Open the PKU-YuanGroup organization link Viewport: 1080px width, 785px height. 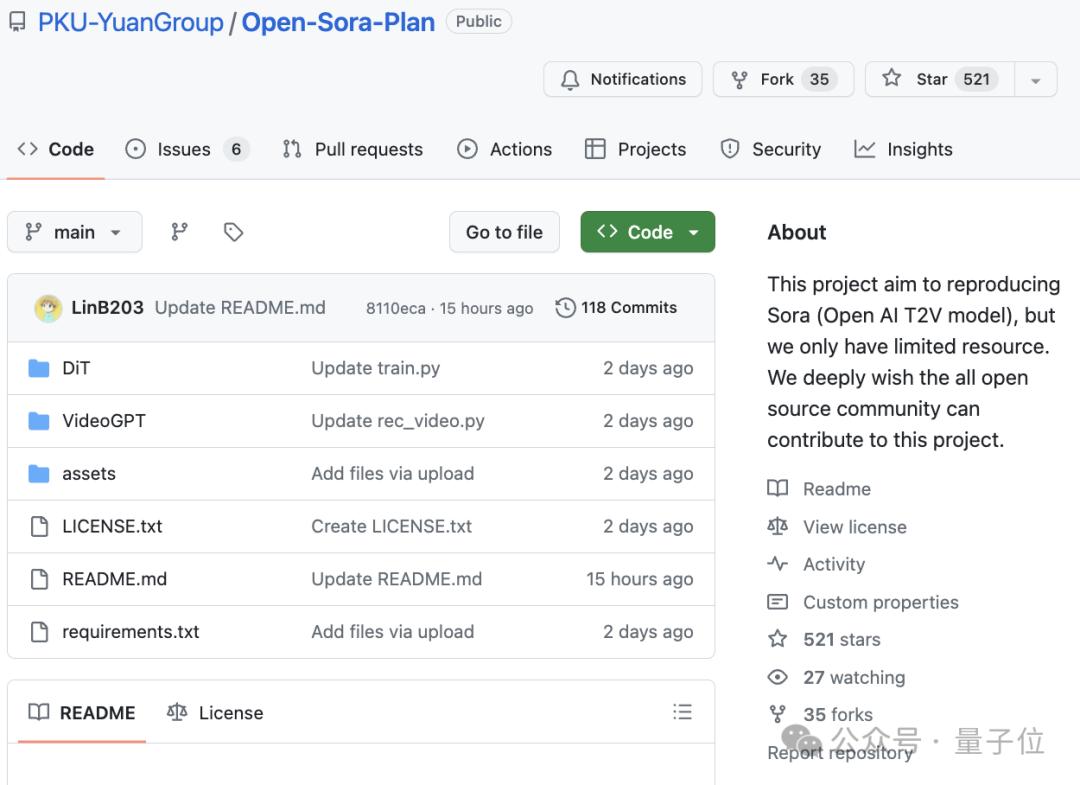point(131,23)
